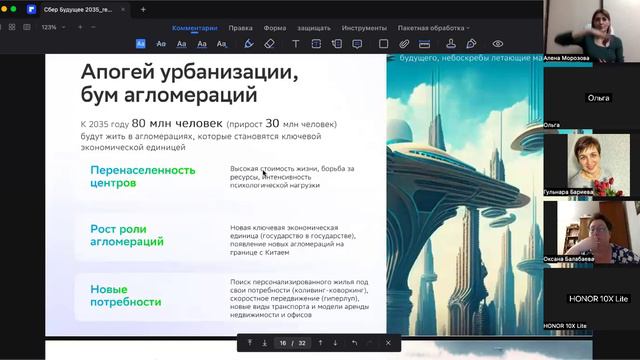Open the 123% zoom level dropdown
This screenshot has width=640, height=360.
[53, 27]
